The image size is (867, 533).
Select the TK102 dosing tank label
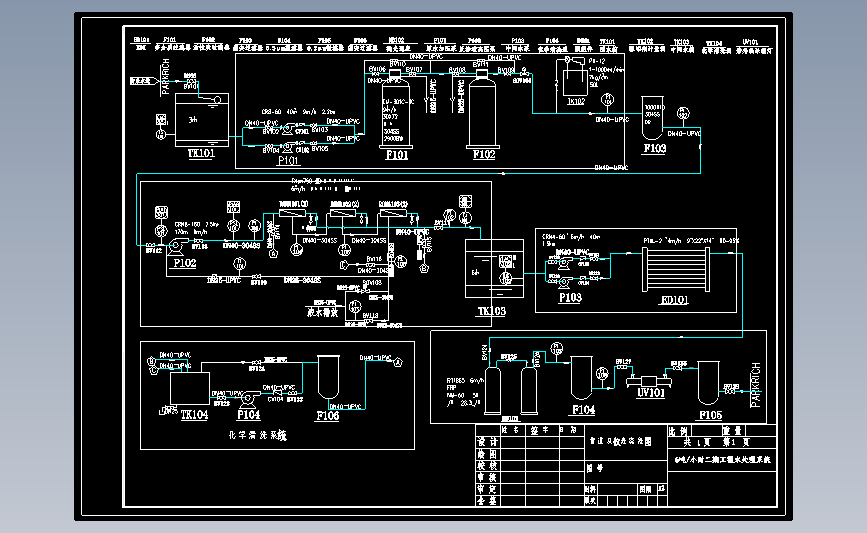[x=576, y=101]
